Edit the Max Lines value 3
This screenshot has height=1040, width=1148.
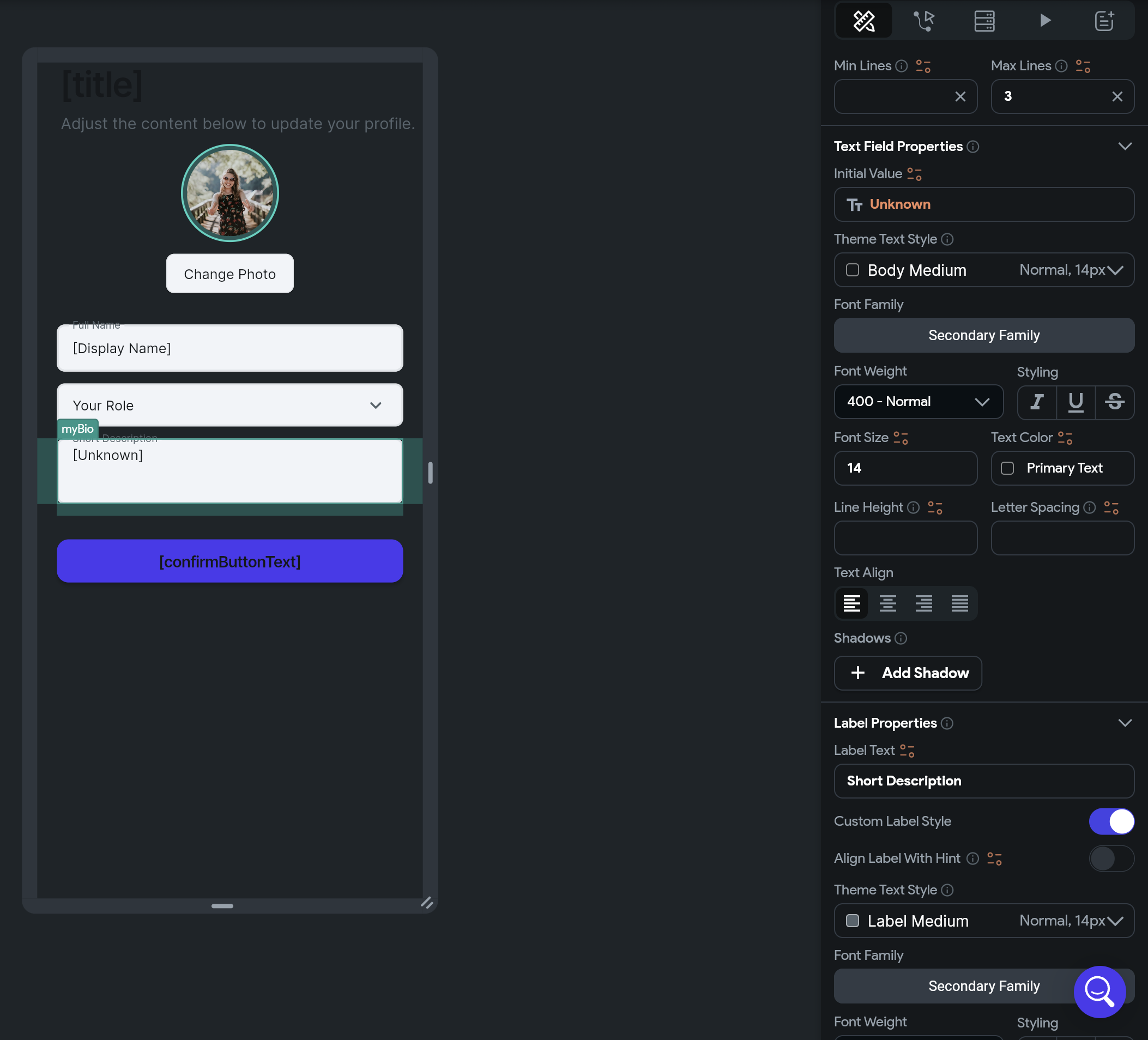pos(1062,97)
